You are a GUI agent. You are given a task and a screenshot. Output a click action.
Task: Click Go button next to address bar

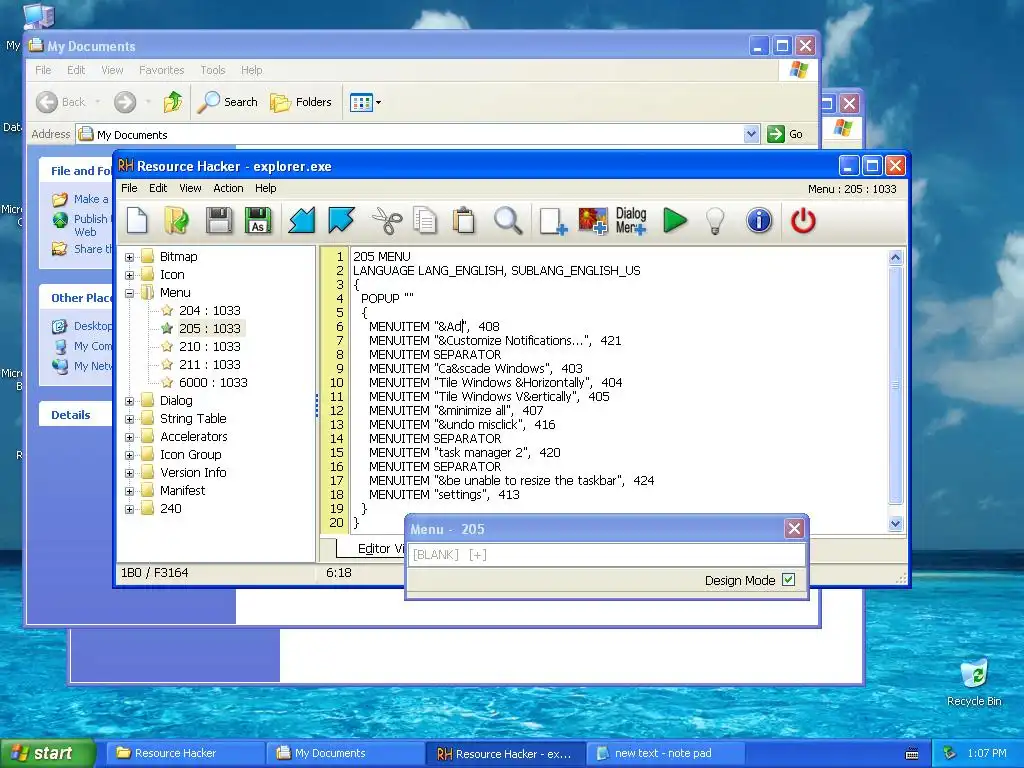785,134
